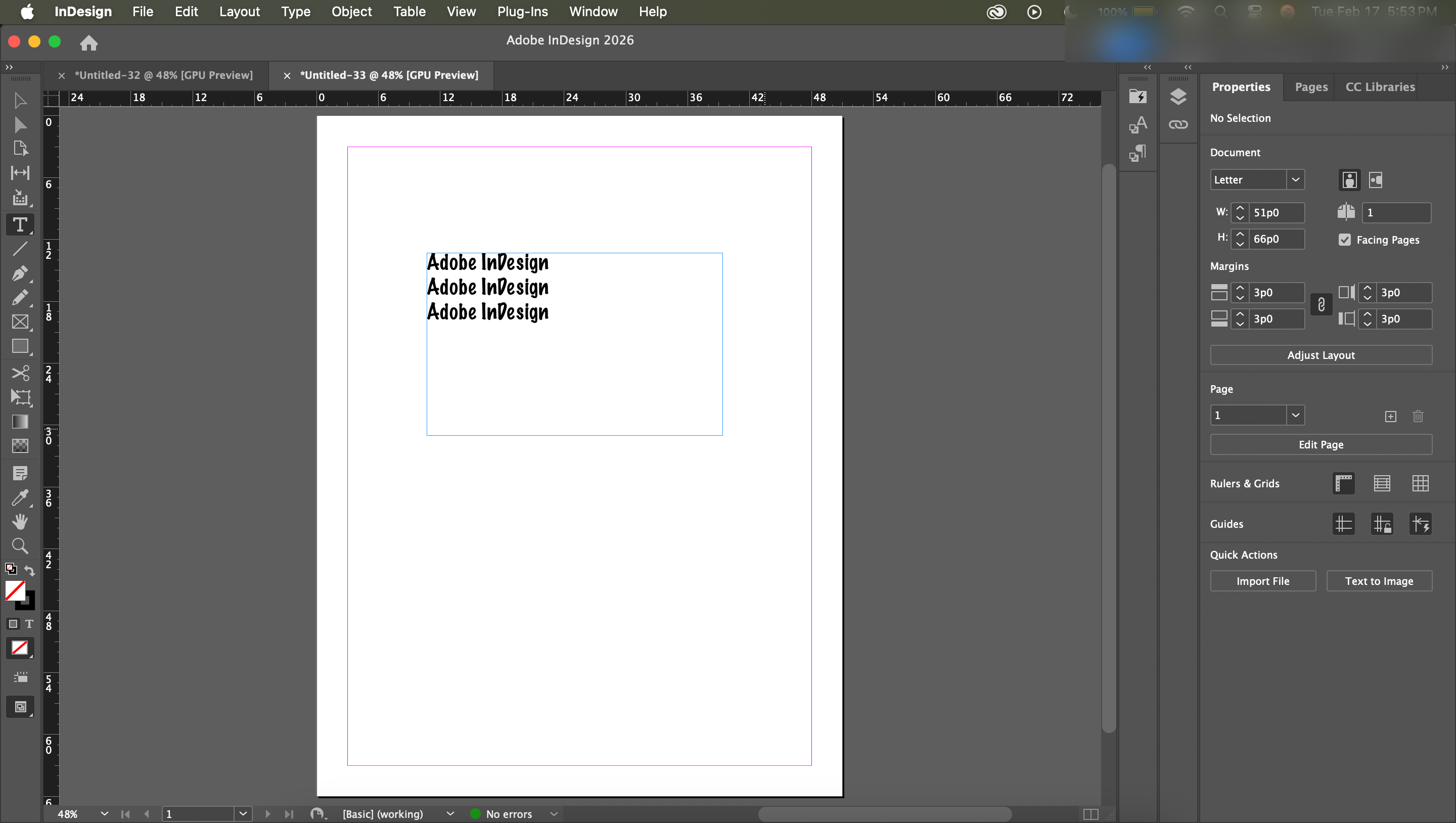Click the fill color swatch in toolbar
The image size is (1456, 823).
coord(15,590)
